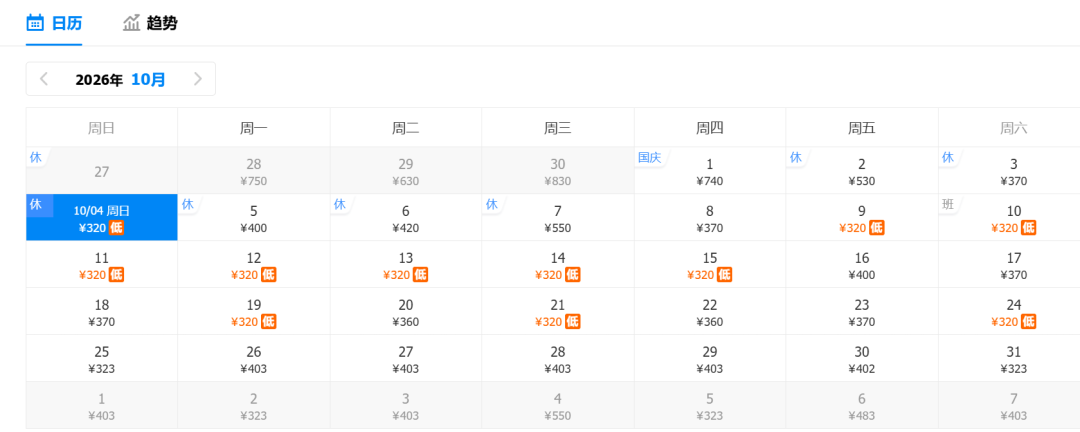Image resolution: width=1080 pixels, height=432 pixels.
Task: Select October 21 priced ¥320
Action: tap(558, 311)
